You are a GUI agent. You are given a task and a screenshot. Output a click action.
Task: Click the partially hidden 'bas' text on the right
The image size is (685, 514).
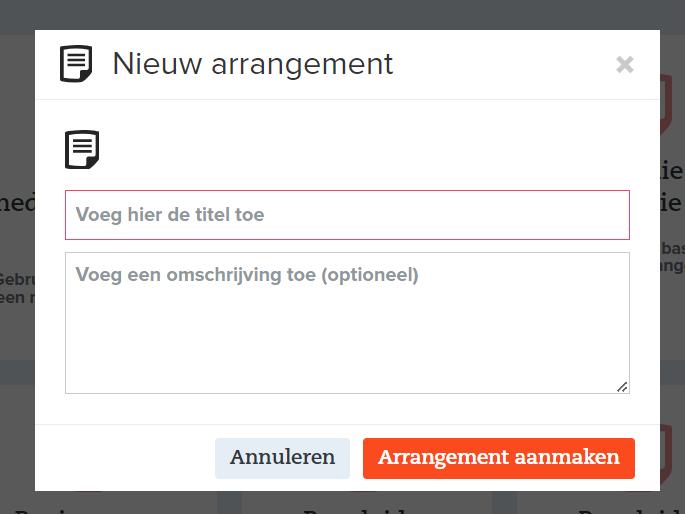click(673, 248)
